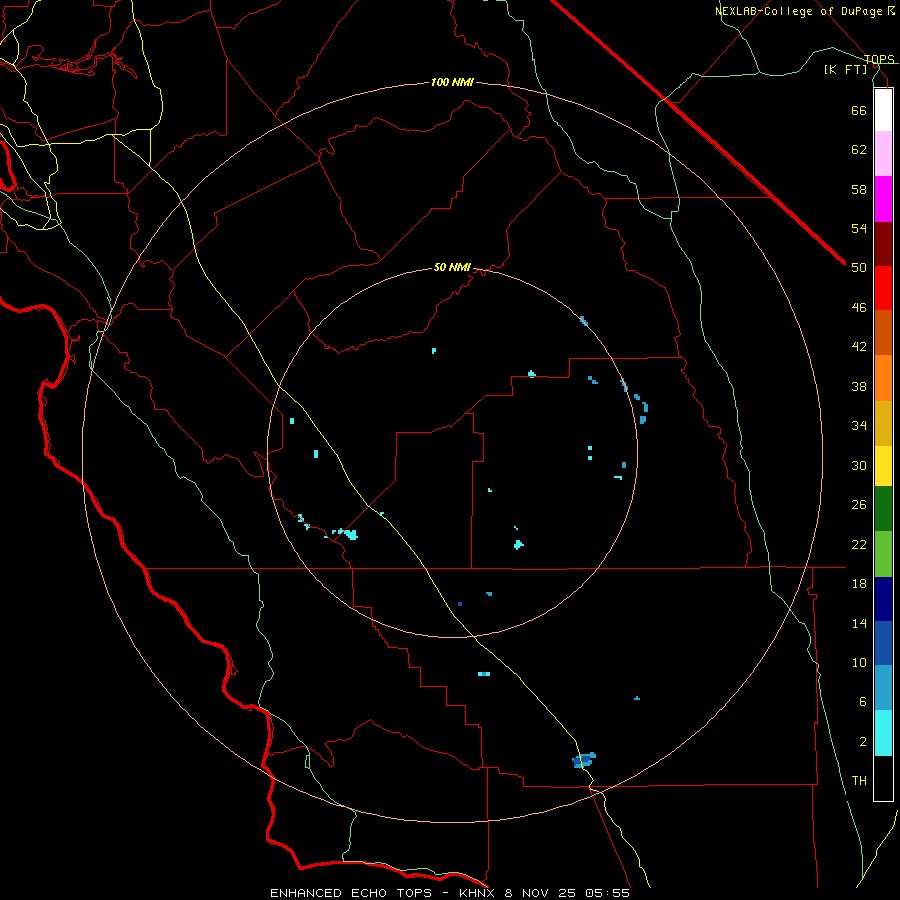Screen dimensions: 900x900
Task: Click the 34 value on the legend scale
Action: pyautogui.click(x=859, y=426)
